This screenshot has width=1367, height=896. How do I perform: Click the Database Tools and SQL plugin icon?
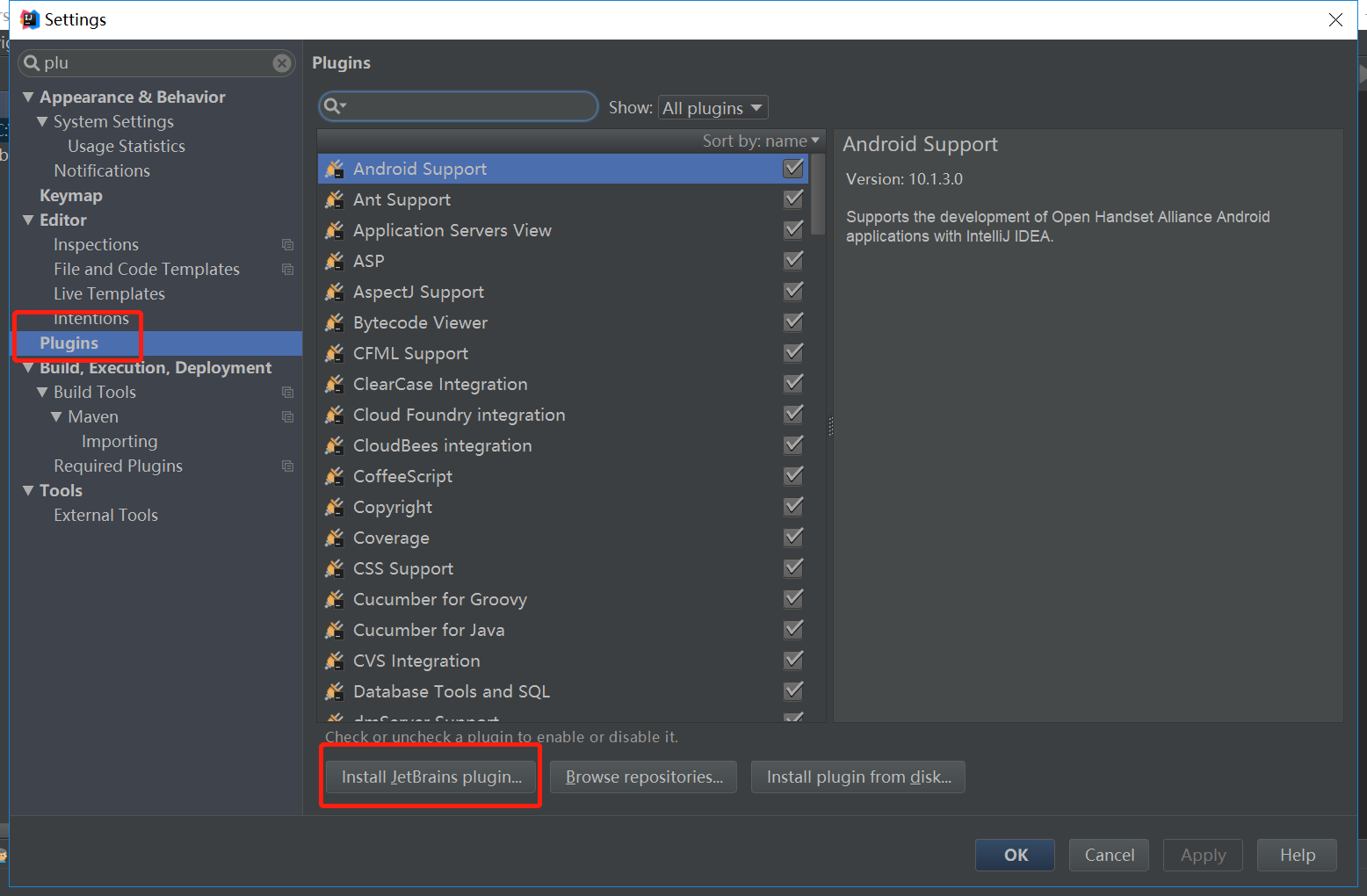point(334,691)
